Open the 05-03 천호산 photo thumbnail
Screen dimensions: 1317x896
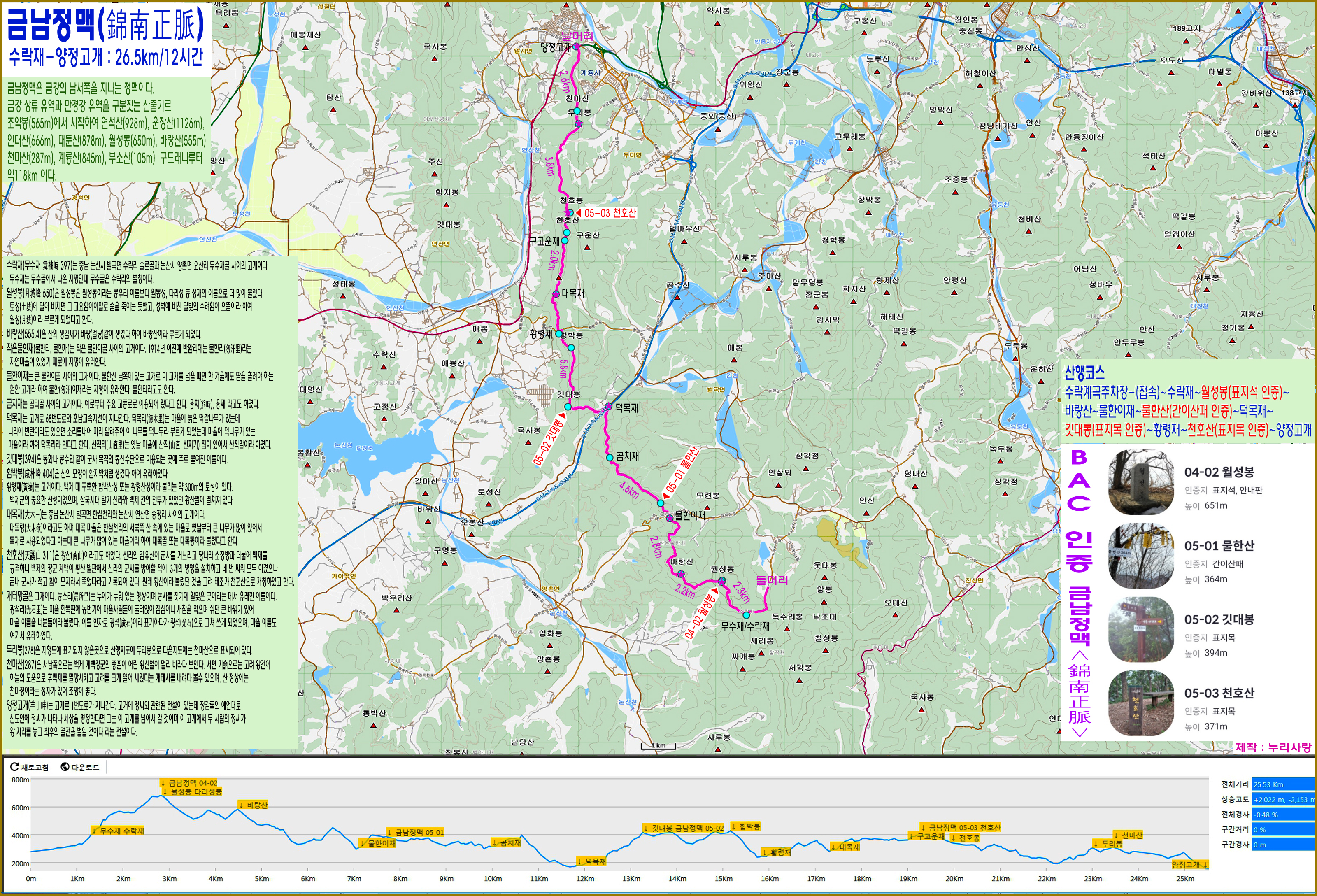point(1141,703)
